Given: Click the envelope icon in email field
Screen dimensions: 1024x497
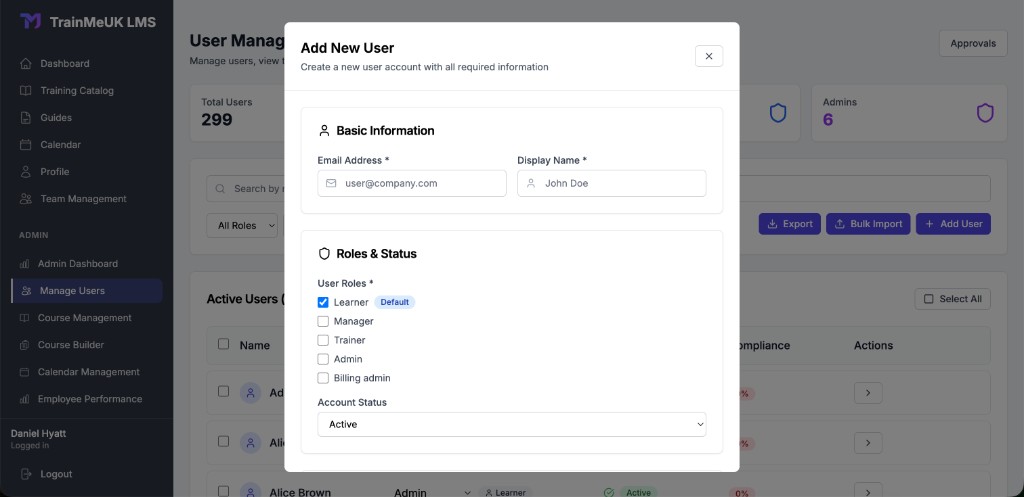Looking at the screenshot, I should [x=331, y=184].
